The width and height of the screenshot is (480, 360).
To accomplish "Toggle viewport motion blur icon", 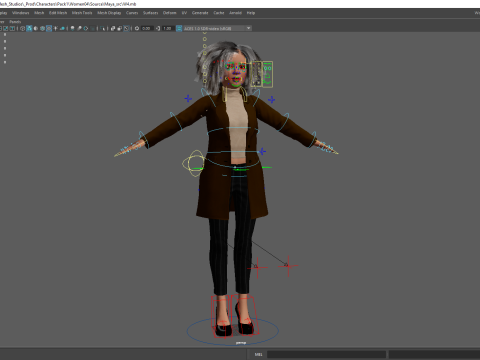I will (79, 28).
